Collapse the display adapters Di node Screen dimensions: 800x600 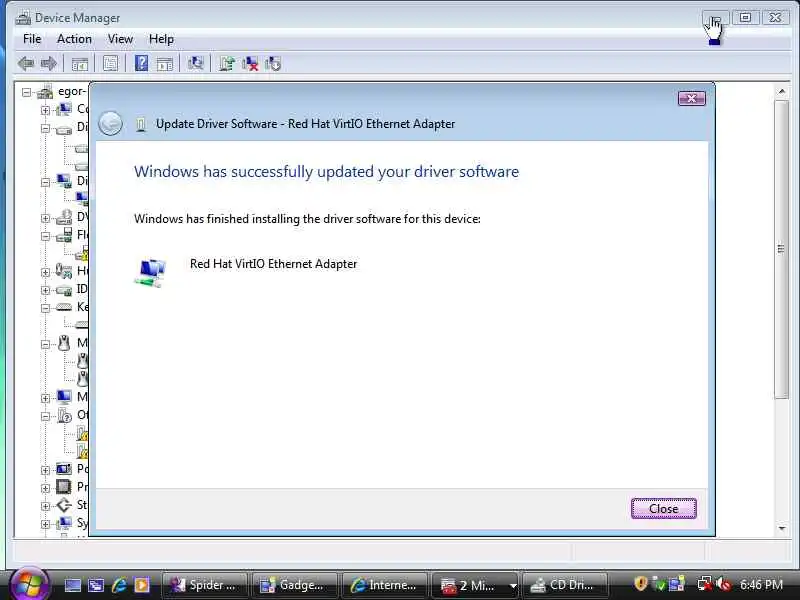(45, 182)
